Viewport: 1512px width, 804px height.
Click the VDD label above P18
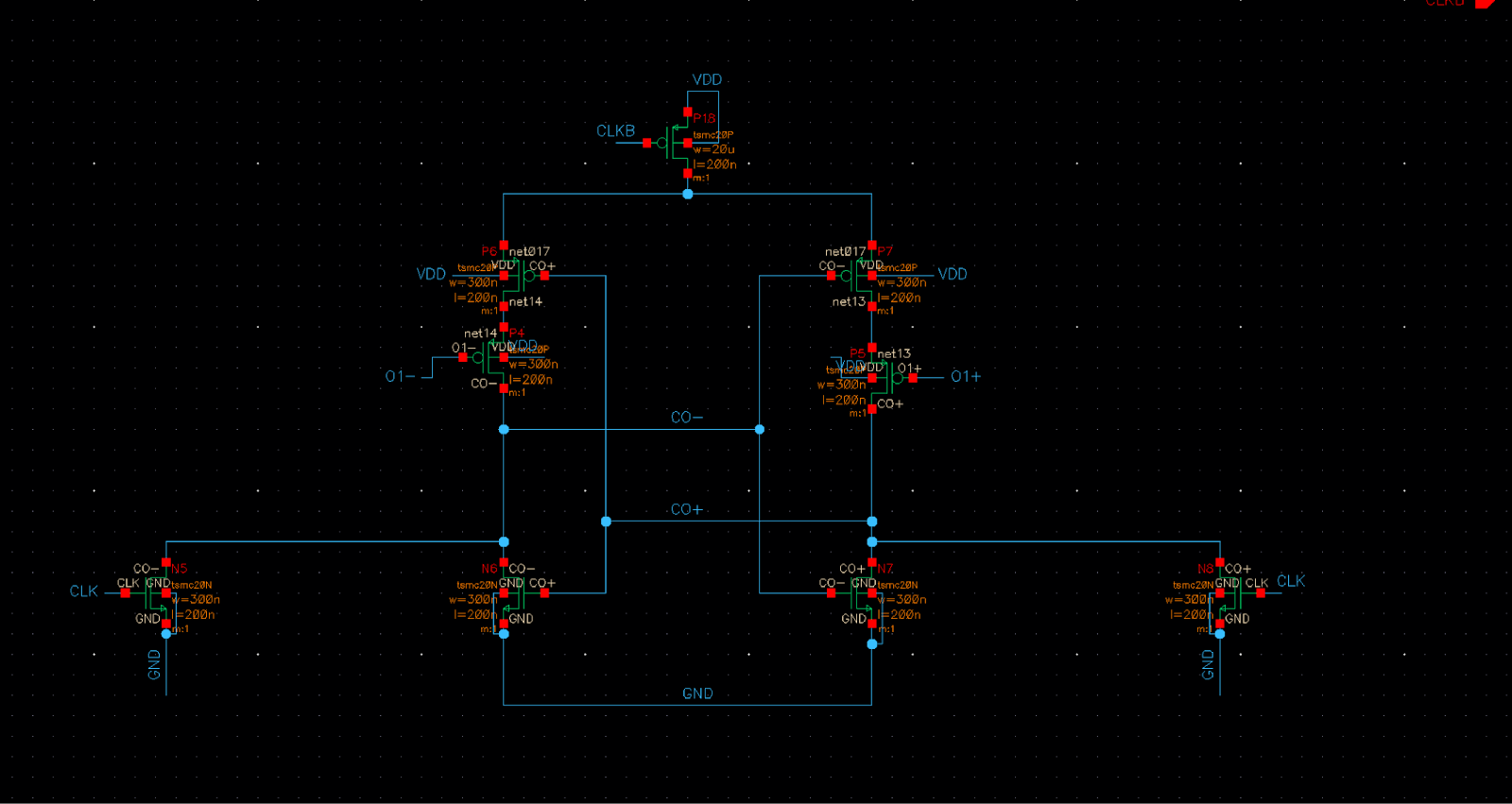pos(707,79)
